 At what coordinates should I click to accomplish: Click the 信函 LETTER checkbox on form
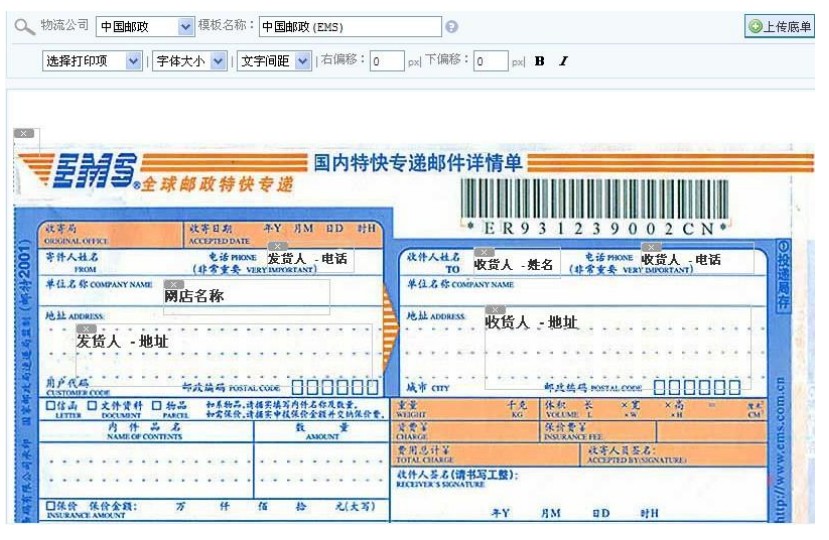(x=51, y=406)
